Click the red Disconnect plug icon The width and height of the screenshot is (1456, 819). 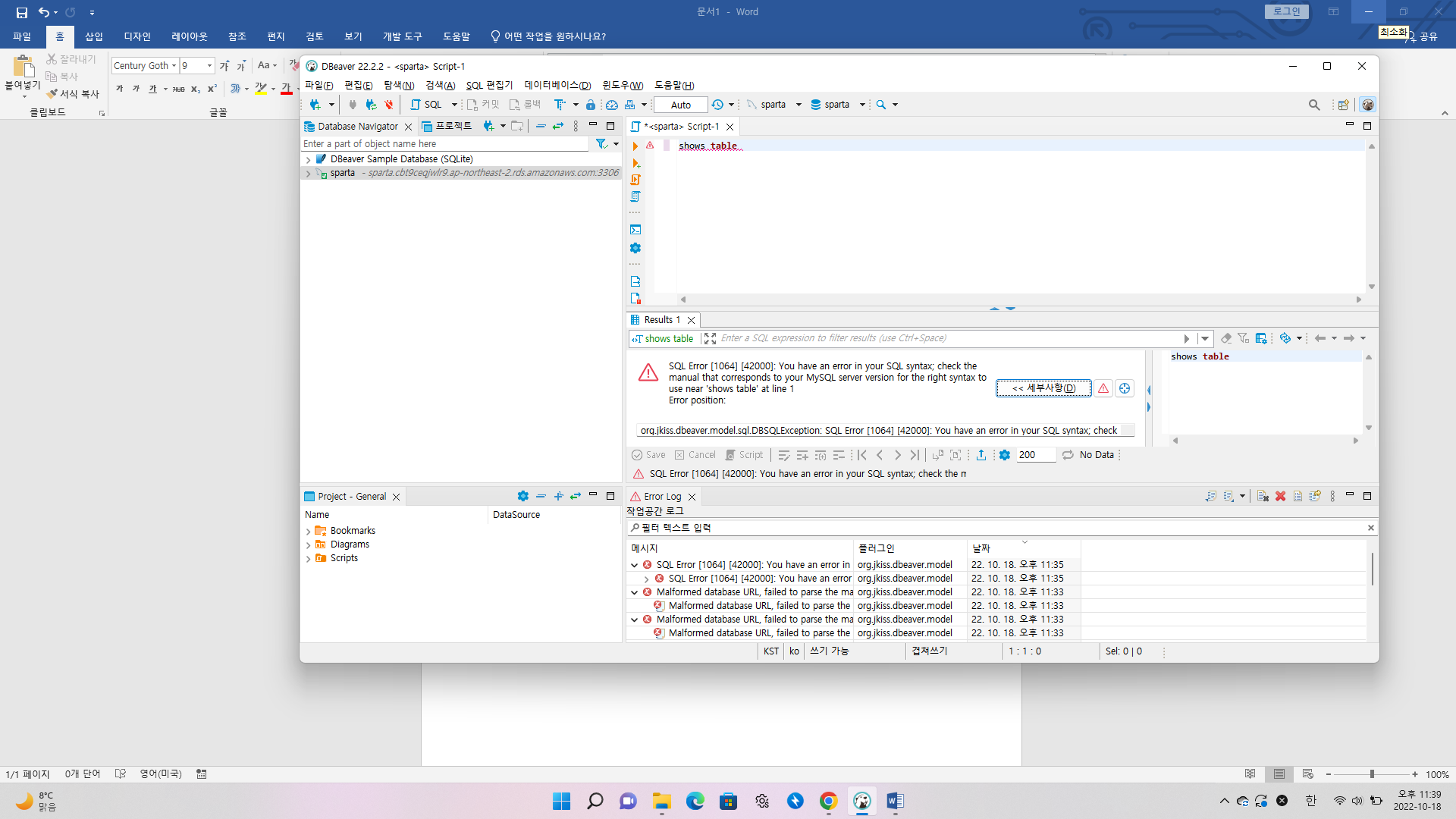tap(389, 105)
